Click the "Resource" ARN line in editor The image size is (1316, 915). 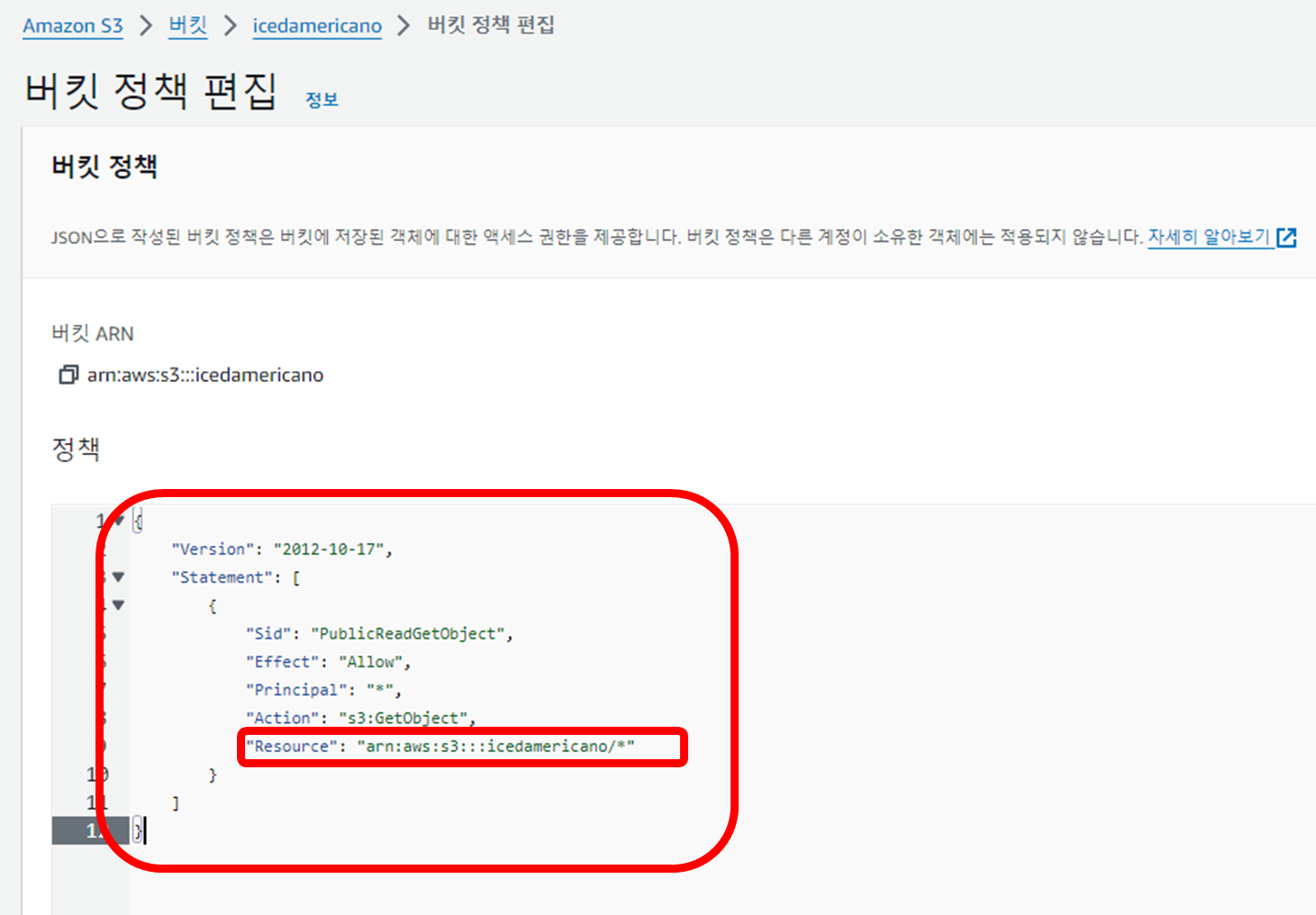pos(440,747)
